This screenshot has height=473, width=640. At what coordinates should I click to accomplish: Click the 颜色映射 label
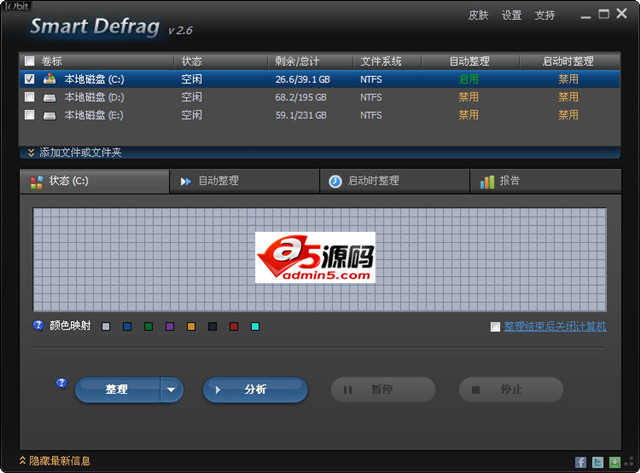click(70, 325)
